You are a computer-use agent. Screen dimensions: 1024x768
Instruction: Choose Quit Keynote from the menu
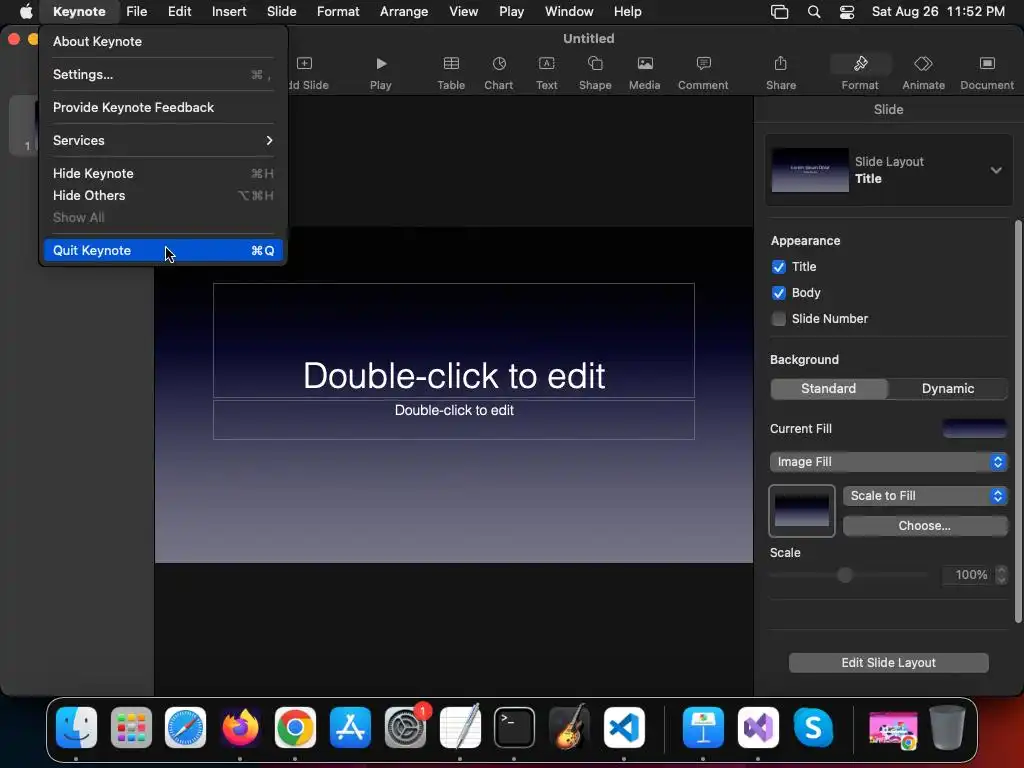[163, 251]
